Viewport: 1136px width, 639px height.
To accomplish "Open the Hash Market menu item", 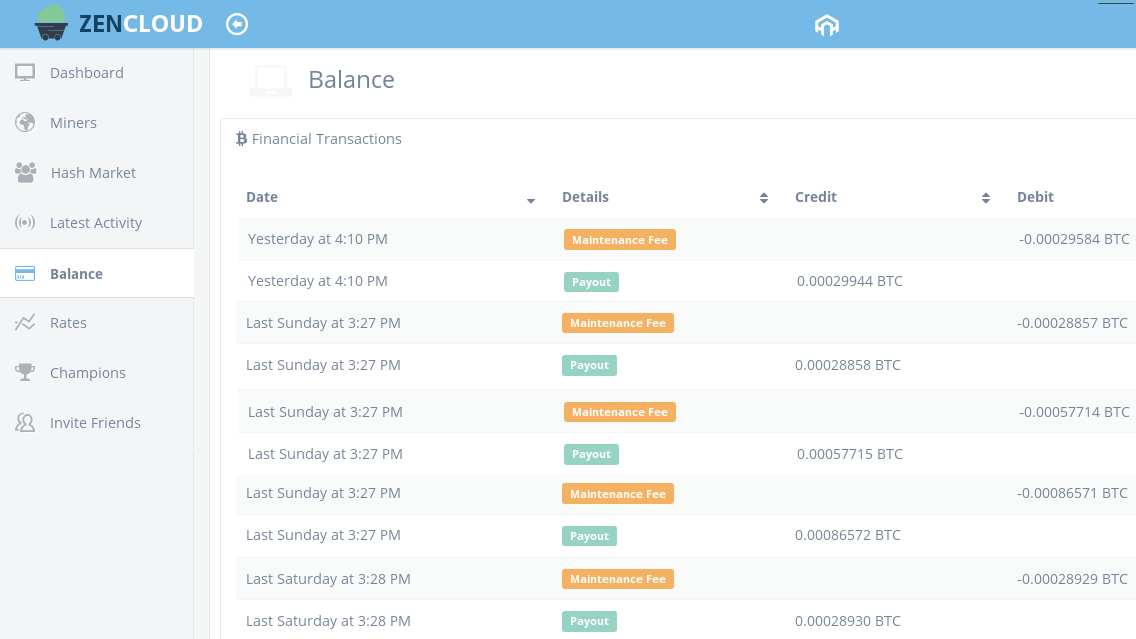I will [x=93, y=173].
